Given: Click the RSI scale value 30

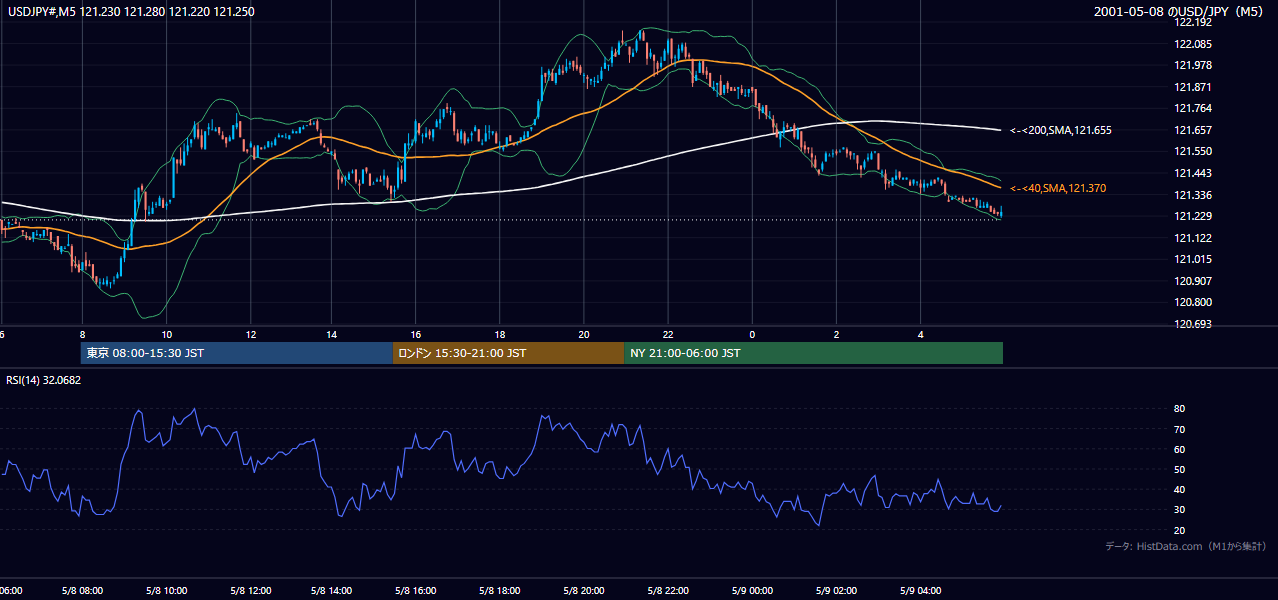Looking at the screenshot, I should point(1180,510).
